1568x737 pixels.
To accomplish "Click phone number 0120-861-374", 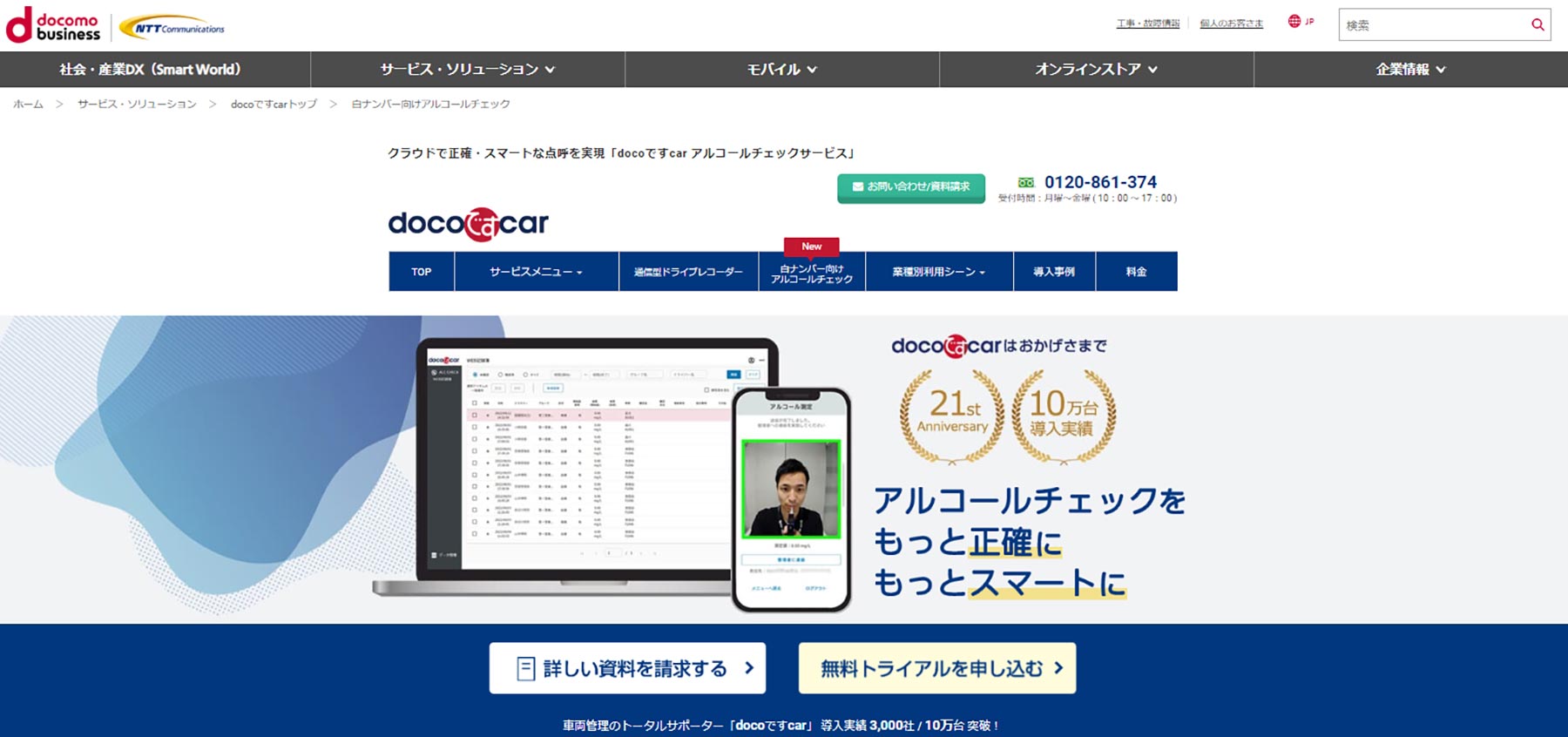I will [x=1100, y=182].
